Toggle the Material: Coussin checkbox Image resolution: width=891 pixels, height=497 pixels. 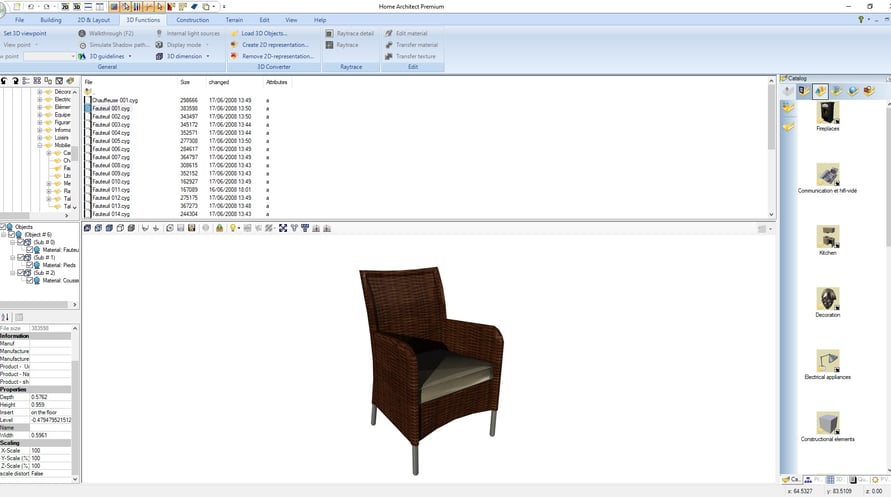(30, 281)
